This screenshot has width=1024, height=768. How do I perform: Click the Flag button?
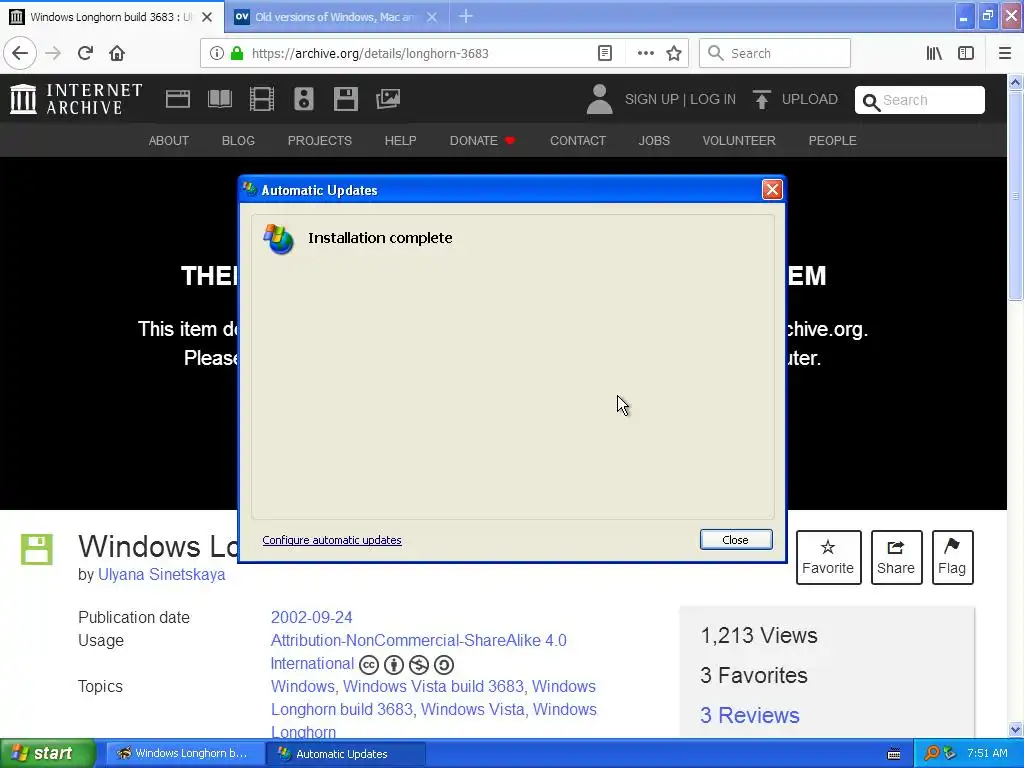click(952, 557)
